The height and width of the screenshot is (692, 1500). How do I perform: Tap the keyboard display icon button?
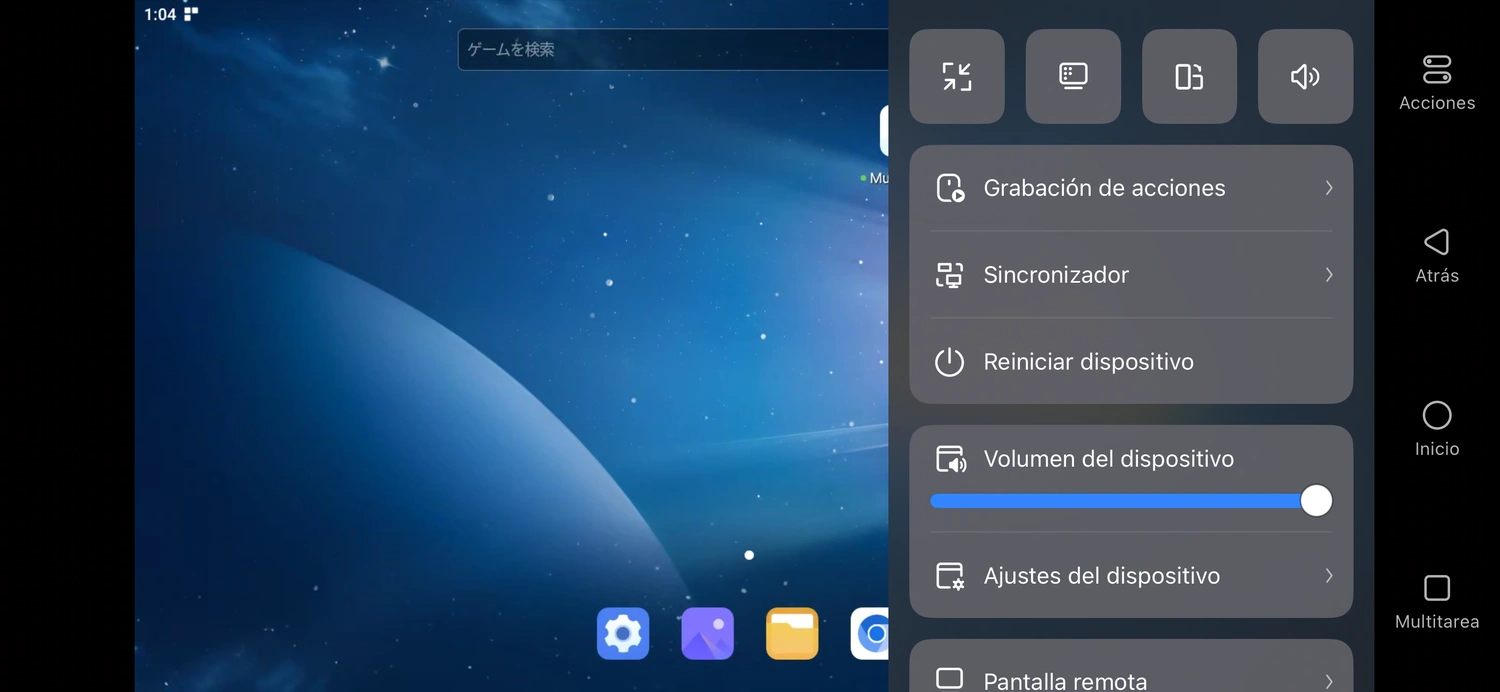coord(1073,76)
